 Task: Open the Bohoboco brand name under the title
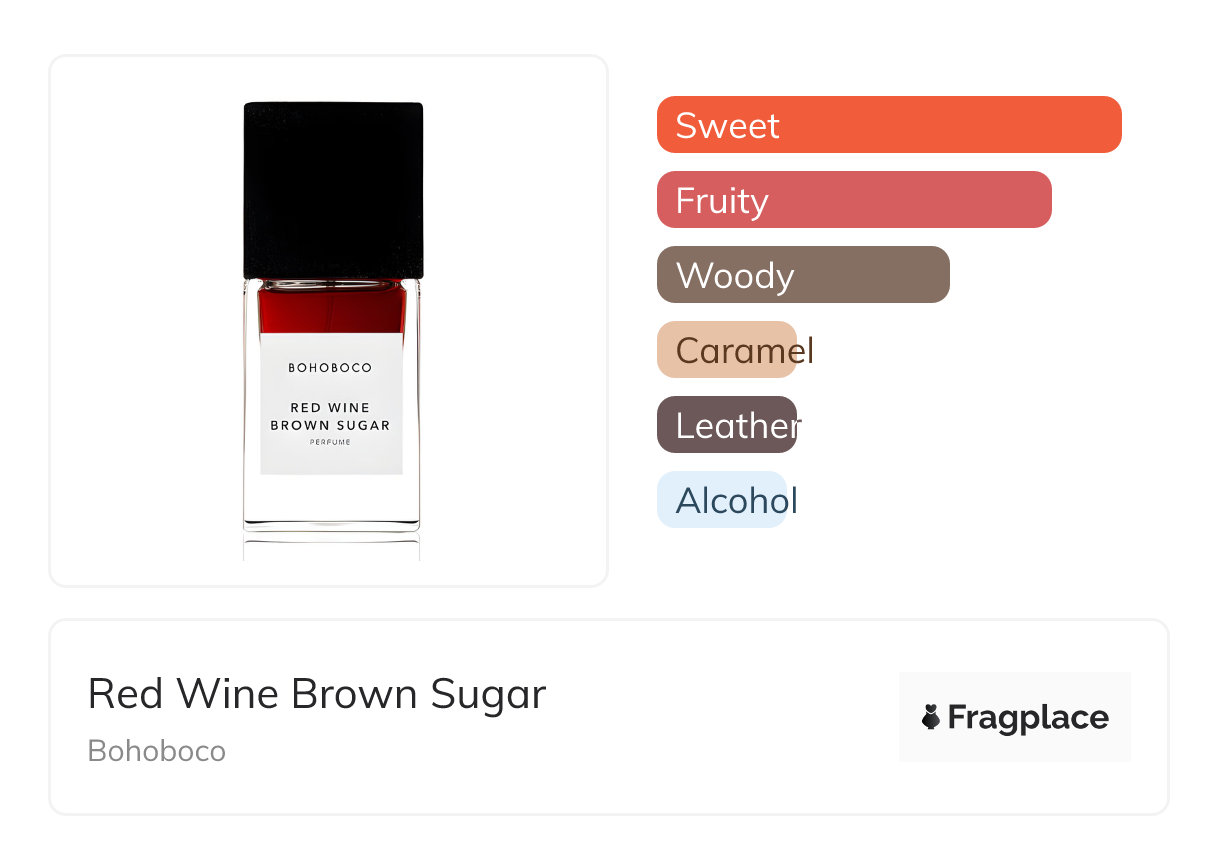pyautogui.click(x=157, y=751)
